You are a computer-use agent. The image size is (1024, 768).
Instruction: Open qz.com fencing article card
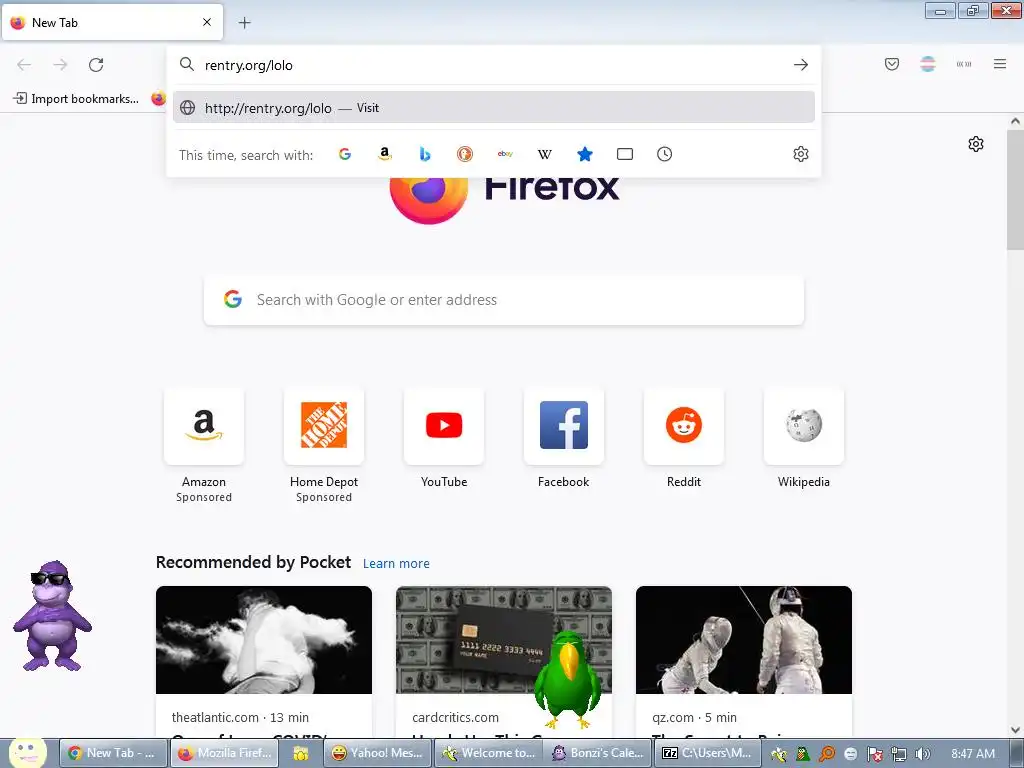(x=744, y=662)
